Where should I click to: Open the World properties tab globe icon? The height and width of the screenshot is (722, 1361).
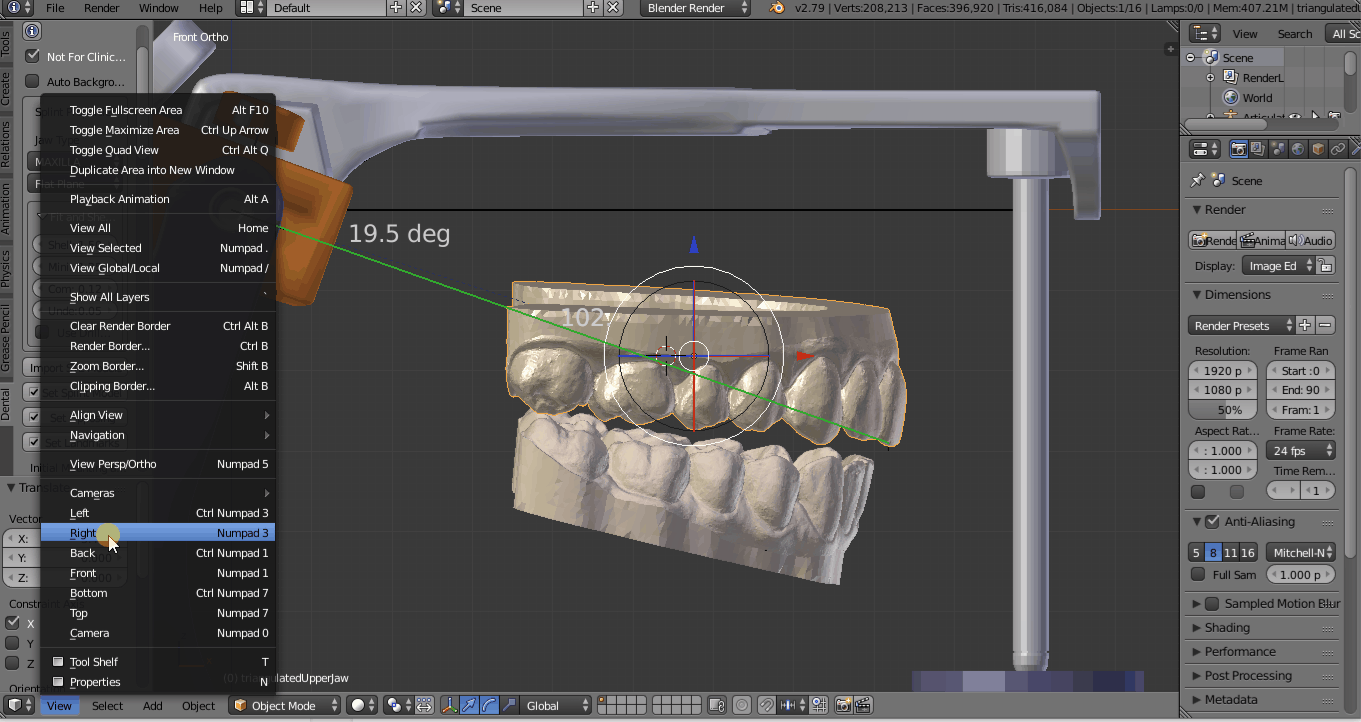click(x=1298, y=149)
